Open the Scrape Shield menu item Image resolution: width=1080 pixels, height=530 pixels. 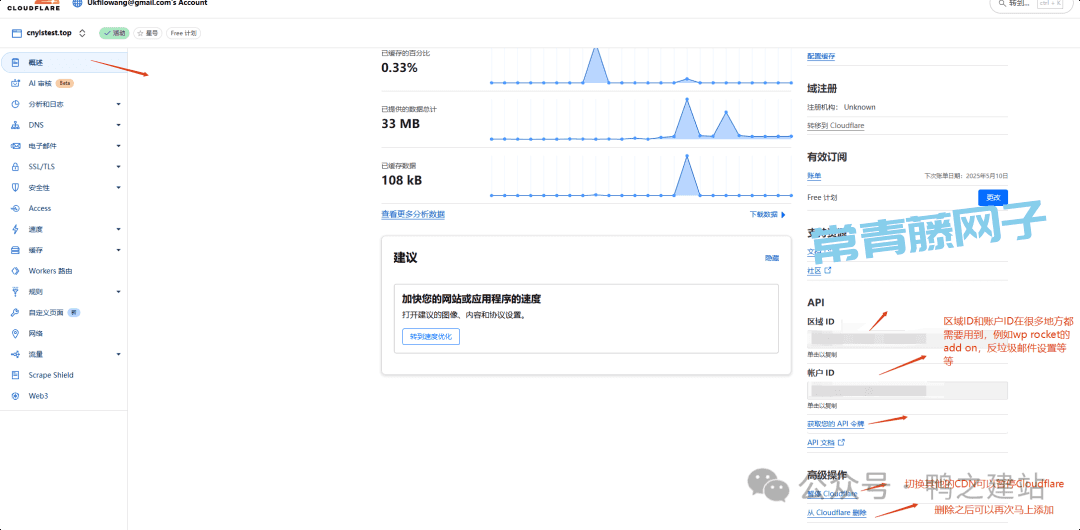tap(64, 375)
